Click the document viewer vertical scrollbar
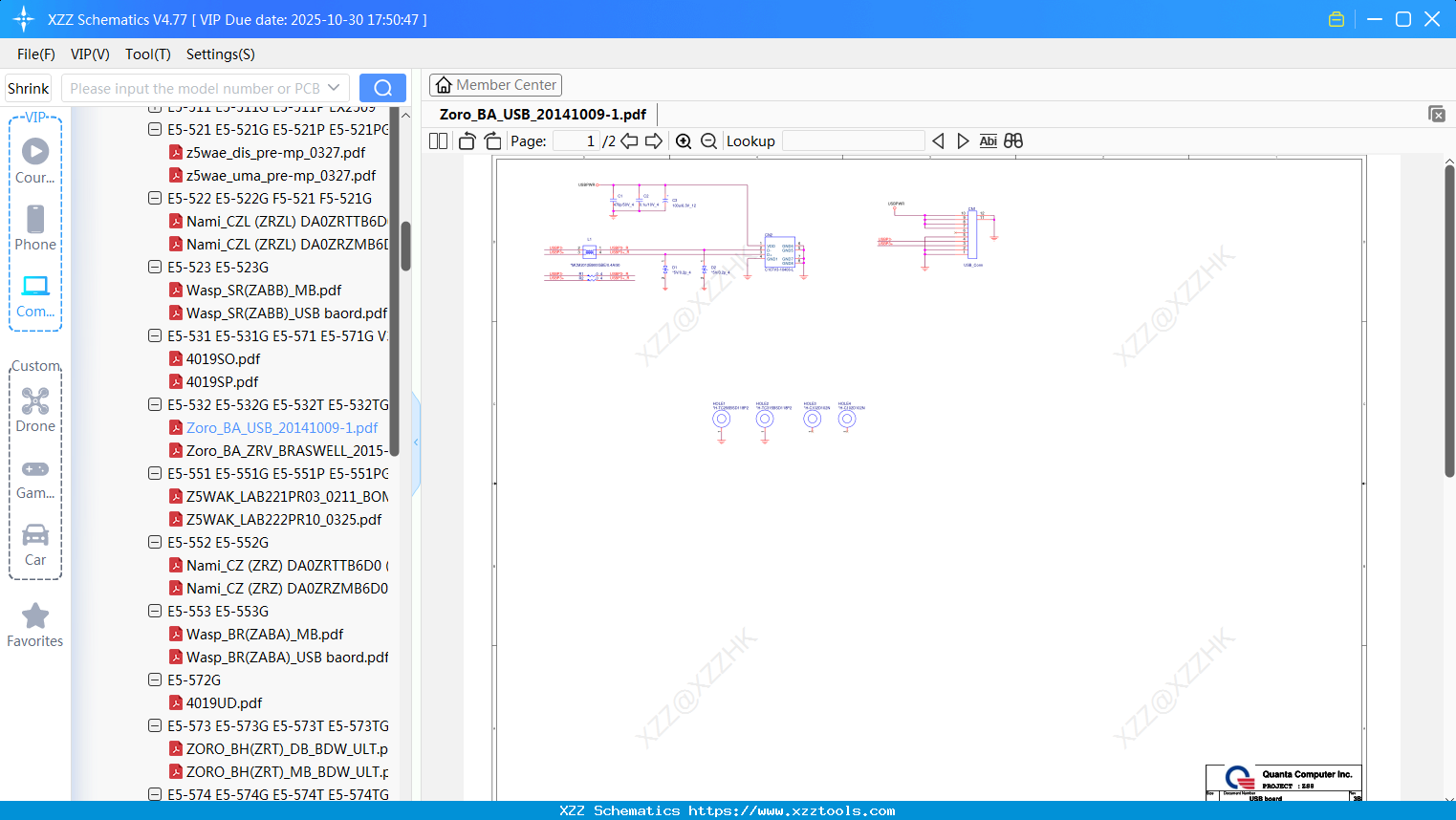The height and width of the screenshot is (820, 1456). tap(1449, 321)
